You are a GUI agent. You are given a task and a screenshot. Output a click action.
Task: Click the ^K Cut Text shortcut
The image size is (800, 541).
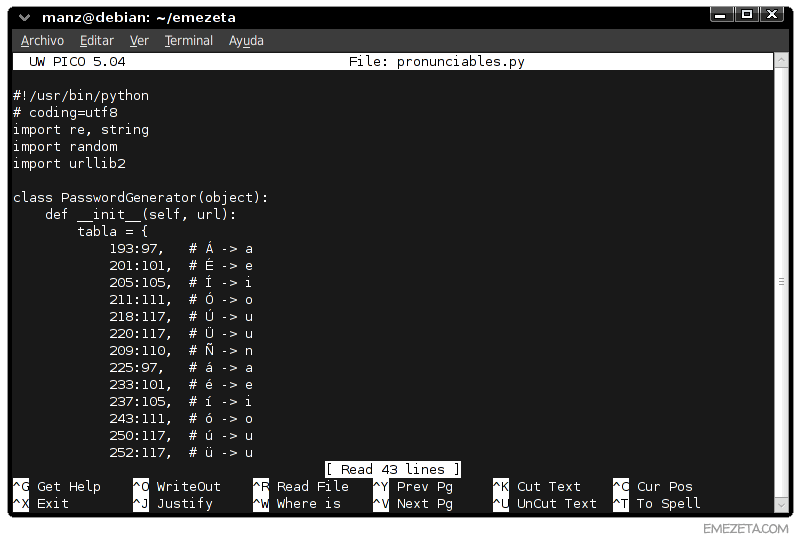pos(537,486)
